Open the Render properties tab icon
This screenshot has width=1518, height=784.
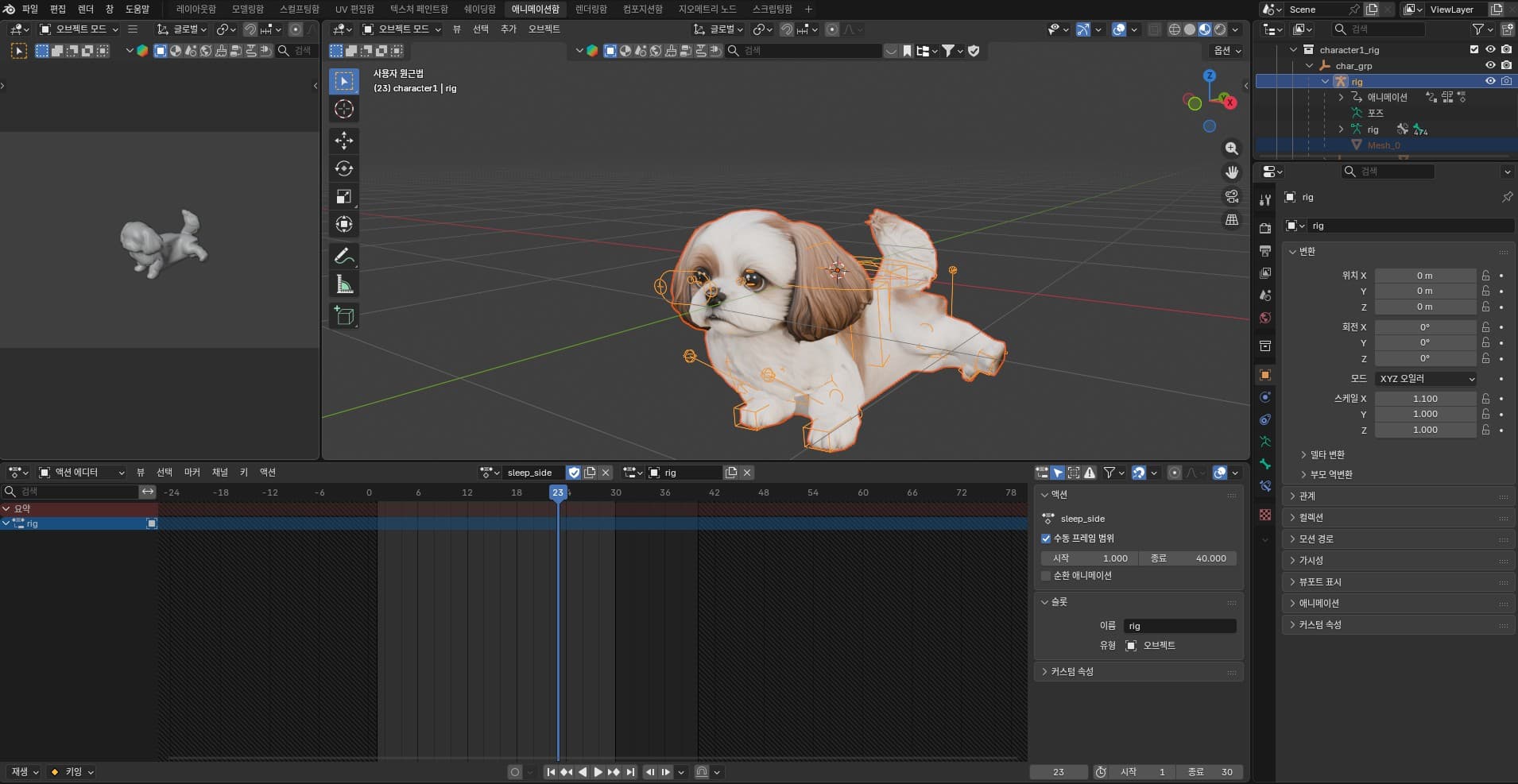1265,229
